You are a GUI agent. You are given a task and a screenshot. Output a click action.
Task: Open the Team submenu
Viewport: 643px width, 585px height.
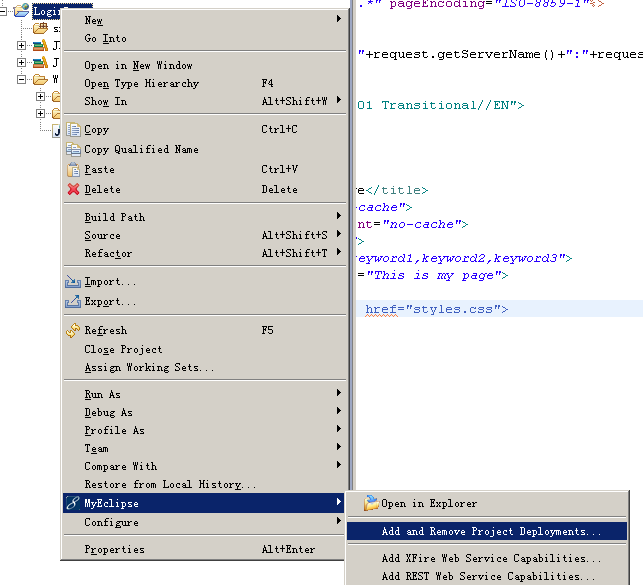pyautogui.click(x=205, y=448)
